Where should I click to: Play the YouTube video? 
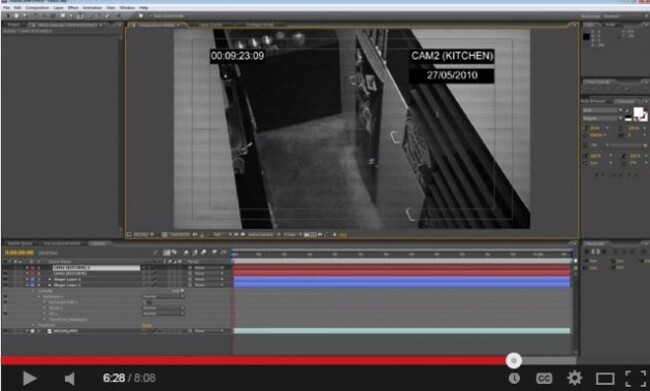[x=29, y=378]
